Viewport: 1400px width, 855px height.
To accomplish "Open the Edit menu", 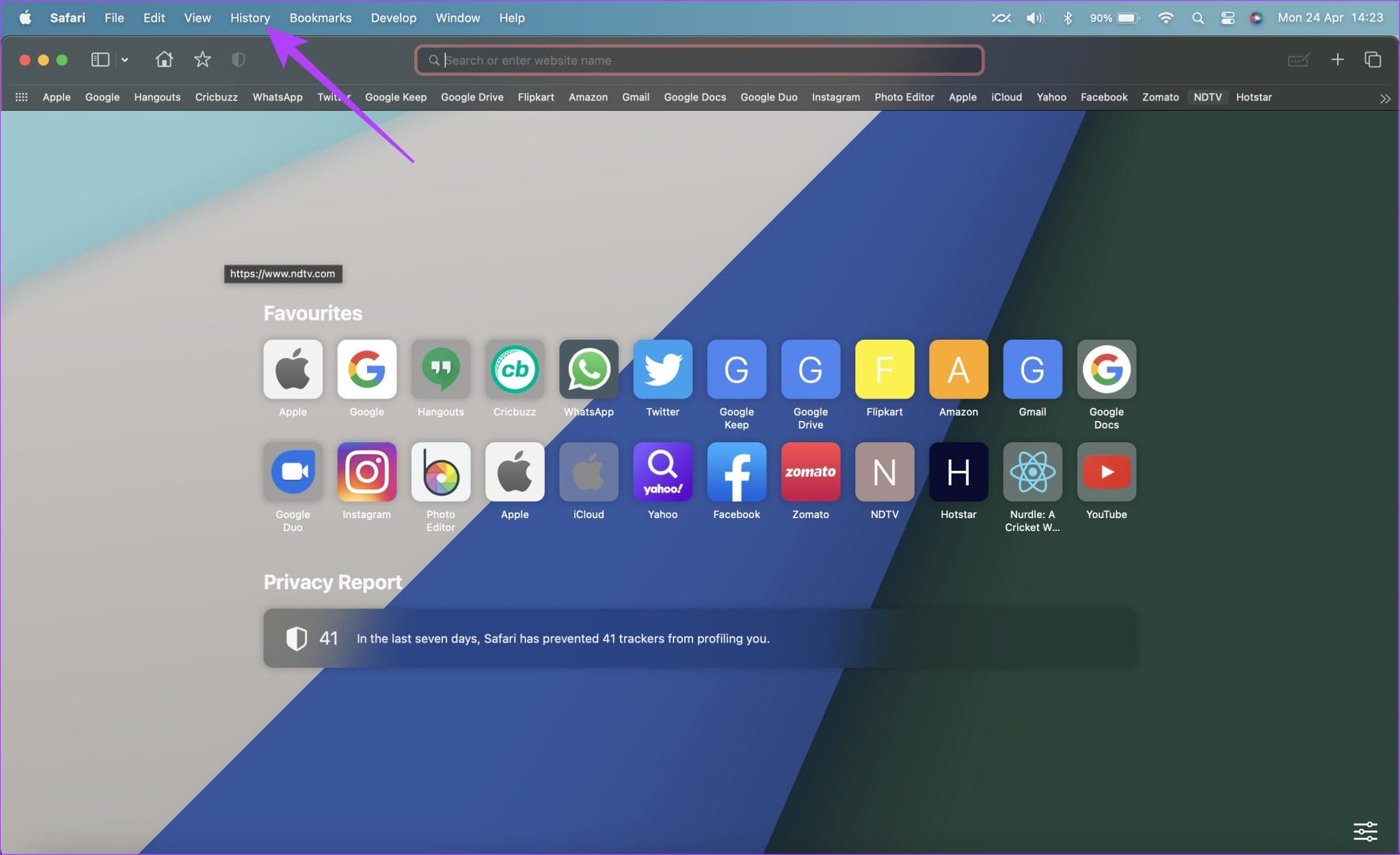I will point(154,18).
